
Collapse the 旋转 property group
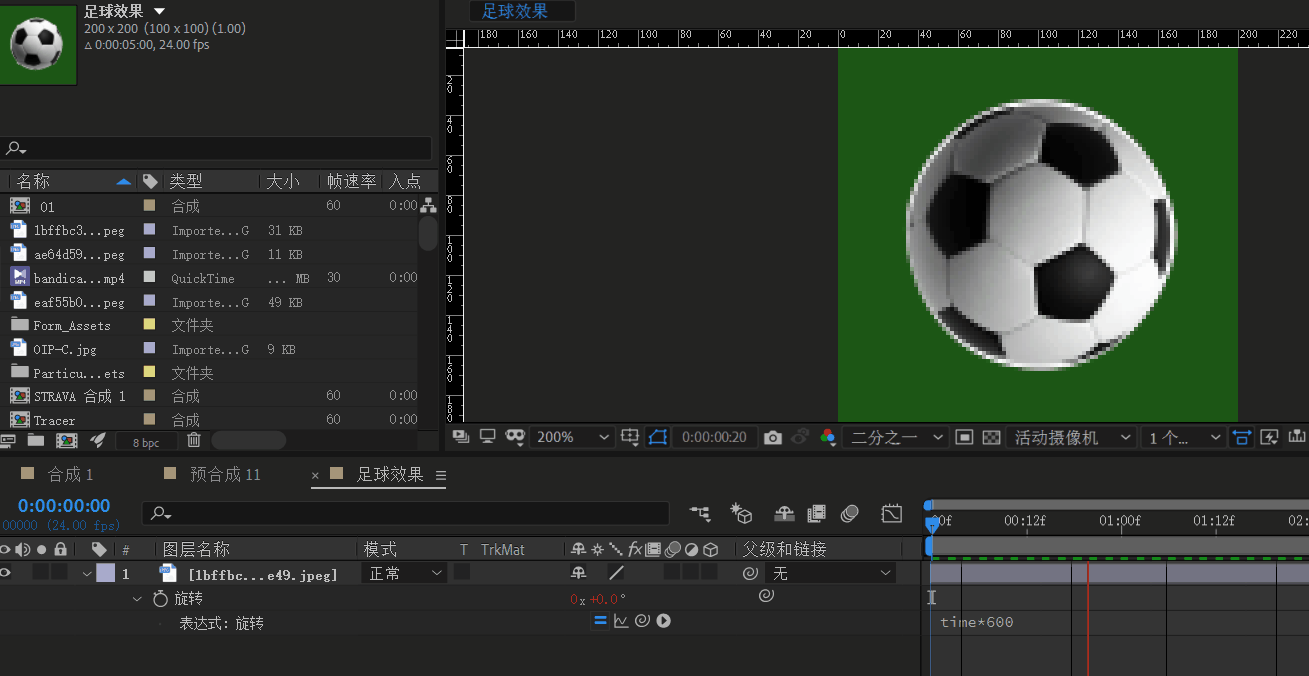[x=137, y=598]
